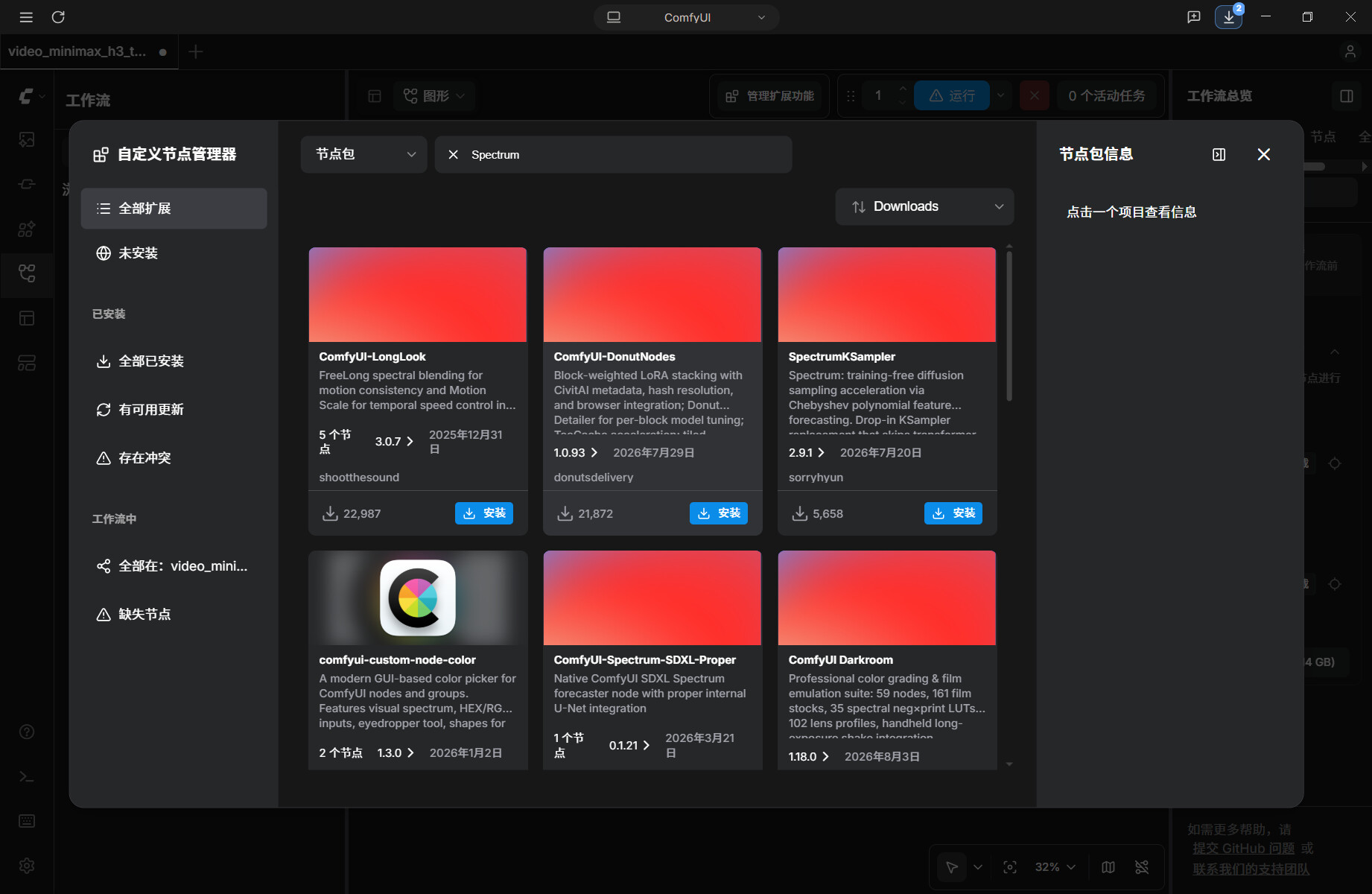Toggle the minimap icon in canvas toolbar
Screen dimensions: 1372x894
click(1108, 867)
